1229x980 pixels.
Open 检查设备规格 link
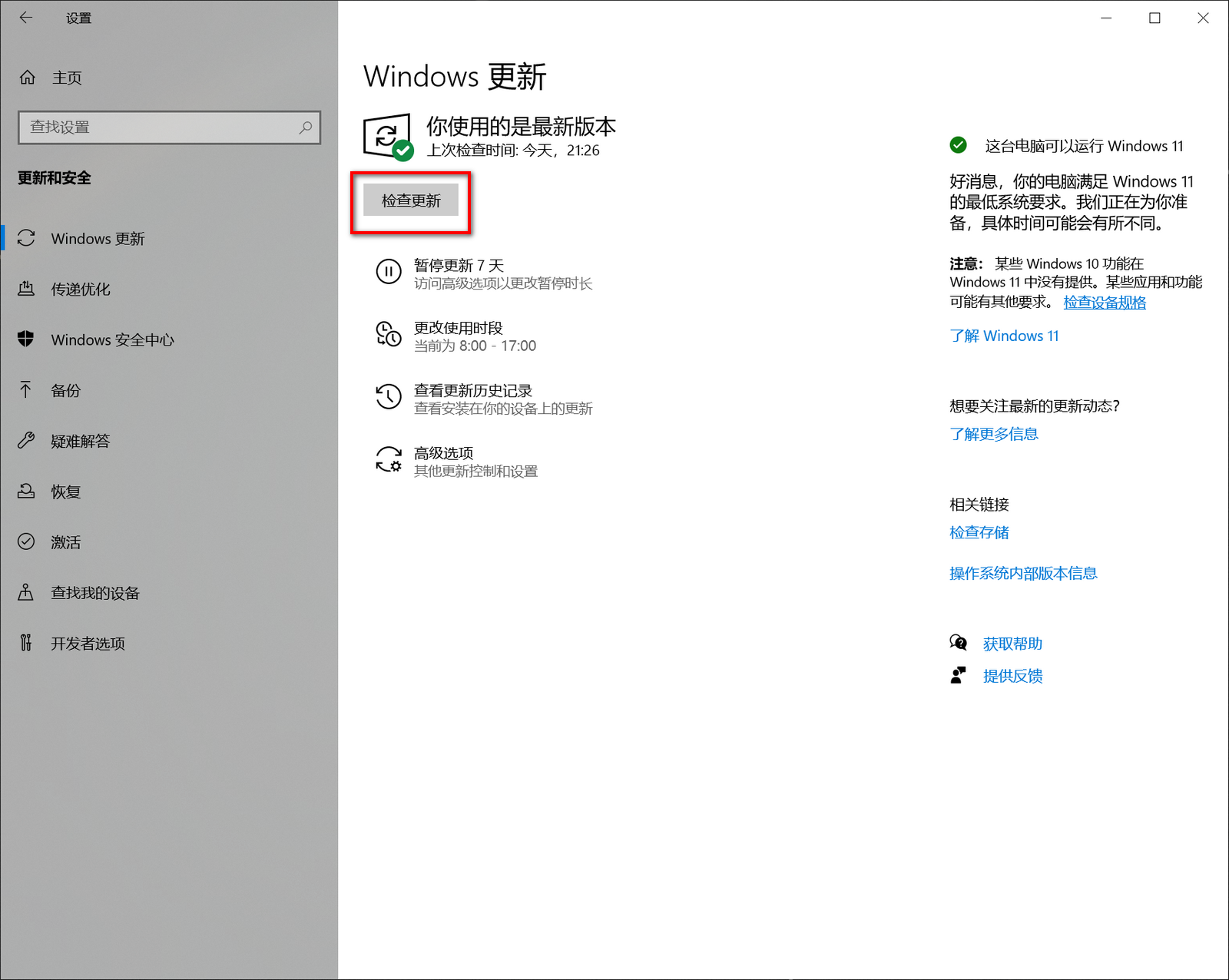[1104, 303]
